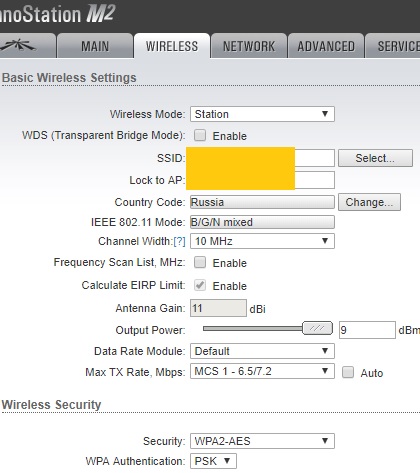Select the WIRELESS tab
Viewport: 420px width, 473px height.
pyautogui.click(x=172, y=46)
